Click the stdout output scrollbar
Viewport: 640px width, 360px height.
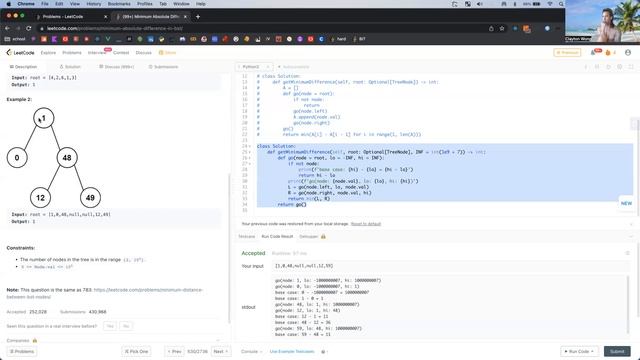tap(628, 306)
